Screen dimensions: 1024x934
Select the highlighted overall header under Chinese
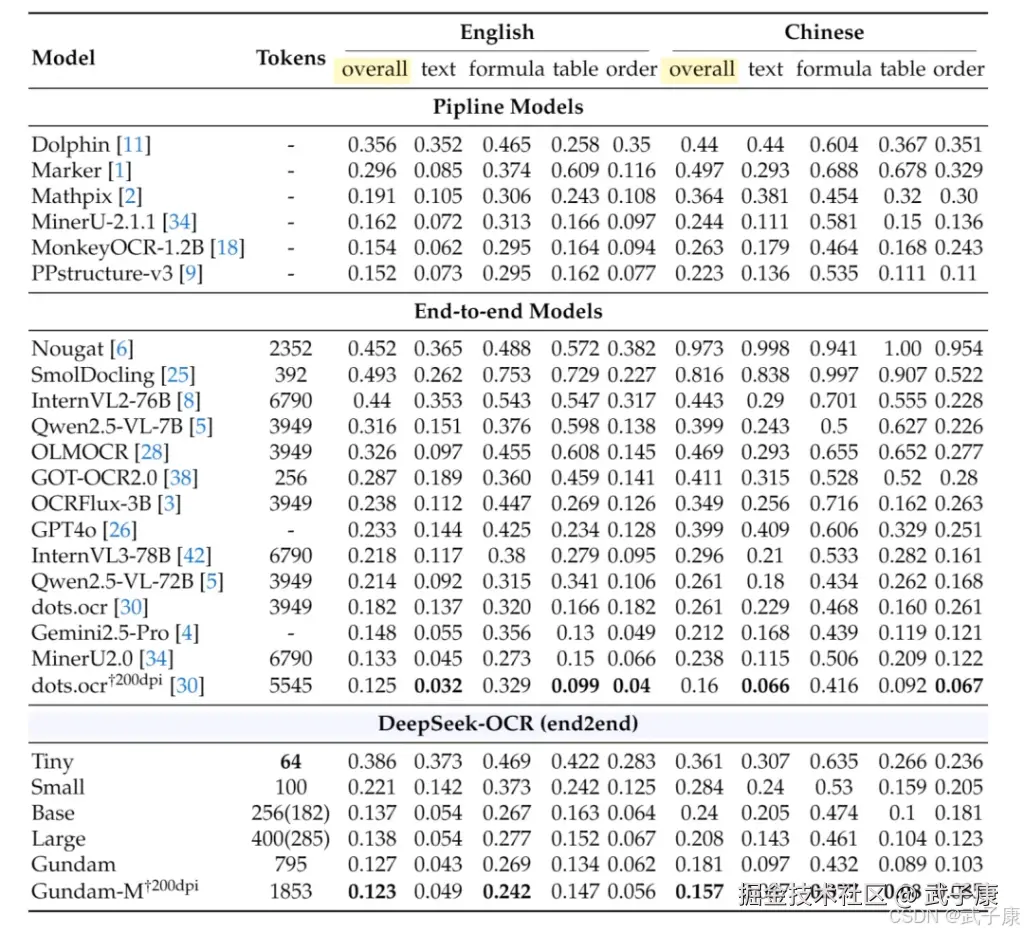tap(701, 69)
